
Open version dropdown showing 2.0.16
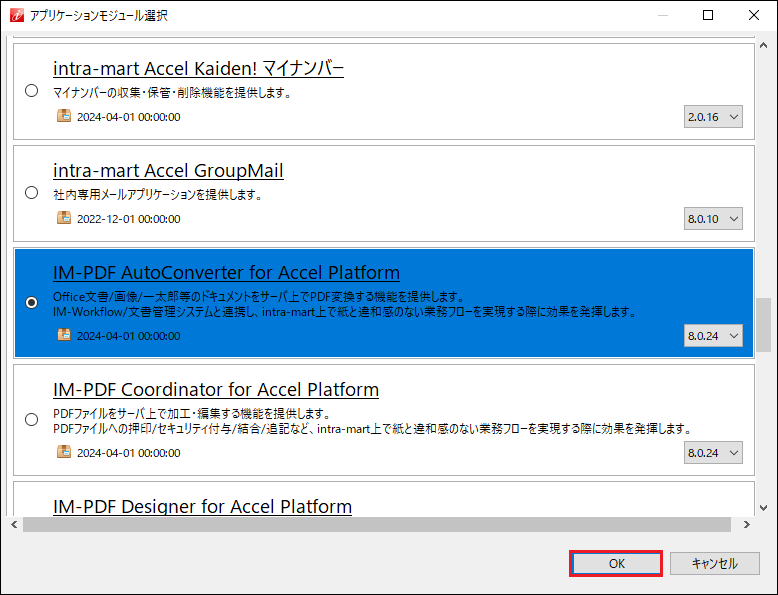pos(713,117)
